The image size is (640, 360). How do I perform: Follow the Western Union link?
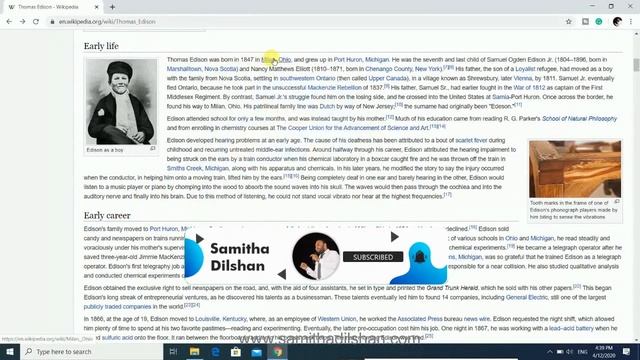(337, 319)
